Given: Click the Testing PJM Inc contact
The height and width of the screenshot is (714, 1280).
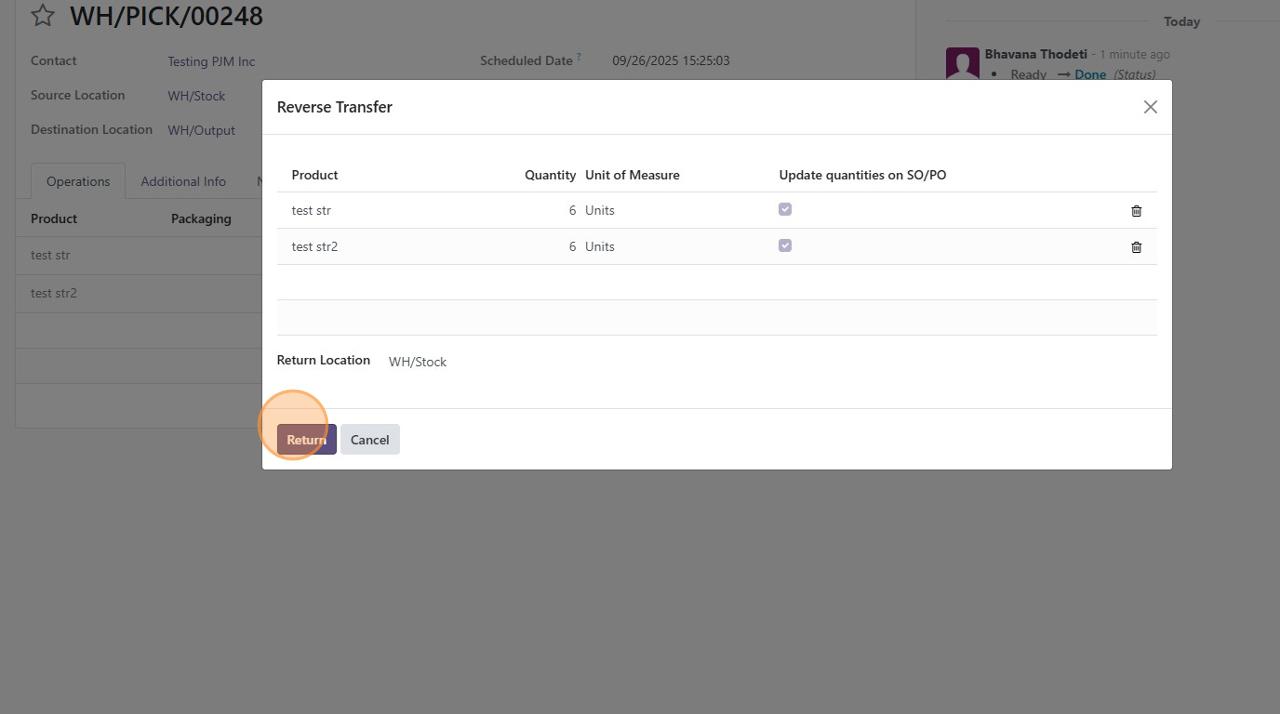Looking at the screenshot, I should [211, 61].
